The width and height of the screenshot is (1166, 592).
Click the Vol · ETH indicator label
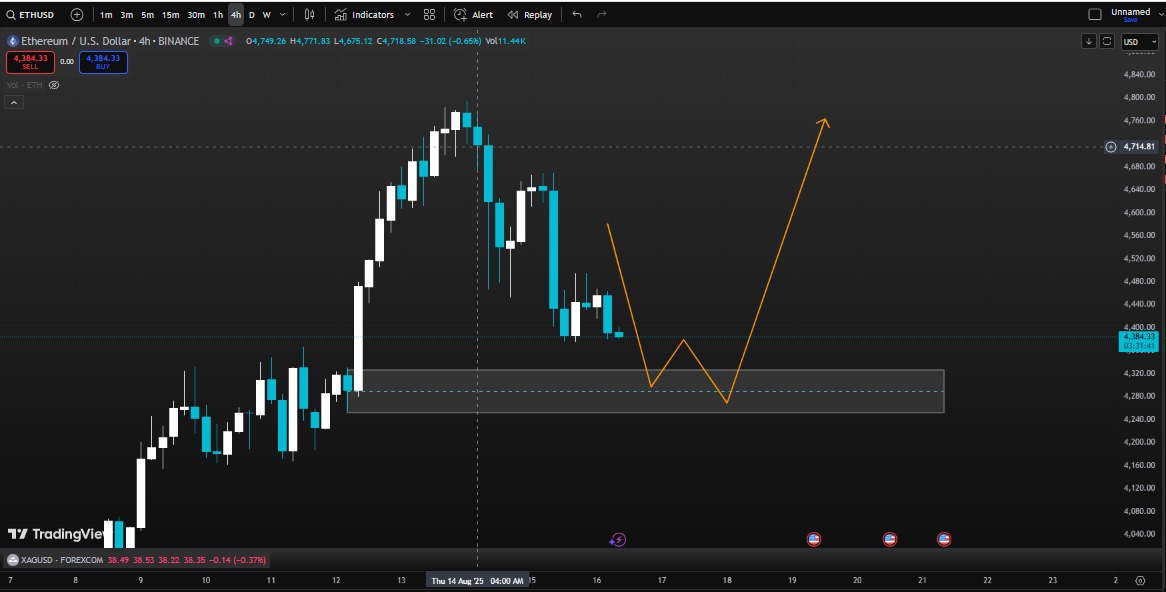click(25, 86)
